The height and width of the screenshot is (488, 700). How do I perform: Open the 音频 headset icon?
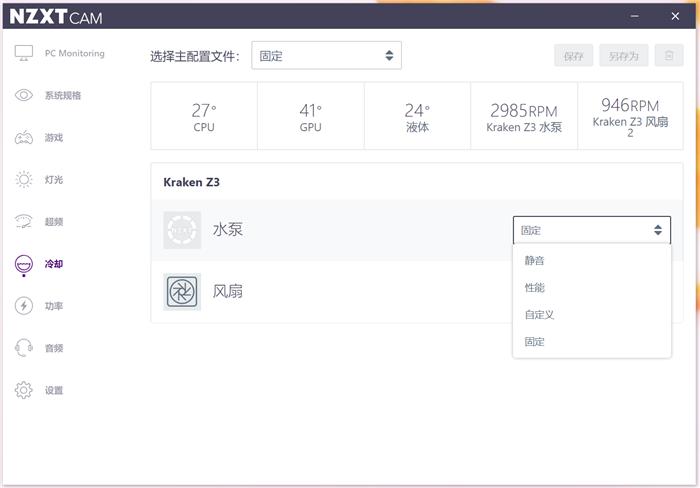24,348
